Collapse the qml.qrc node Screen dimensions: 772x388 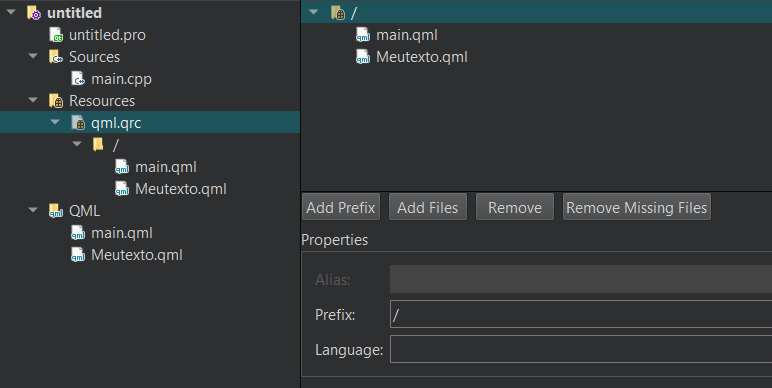[x=55, y=122]
